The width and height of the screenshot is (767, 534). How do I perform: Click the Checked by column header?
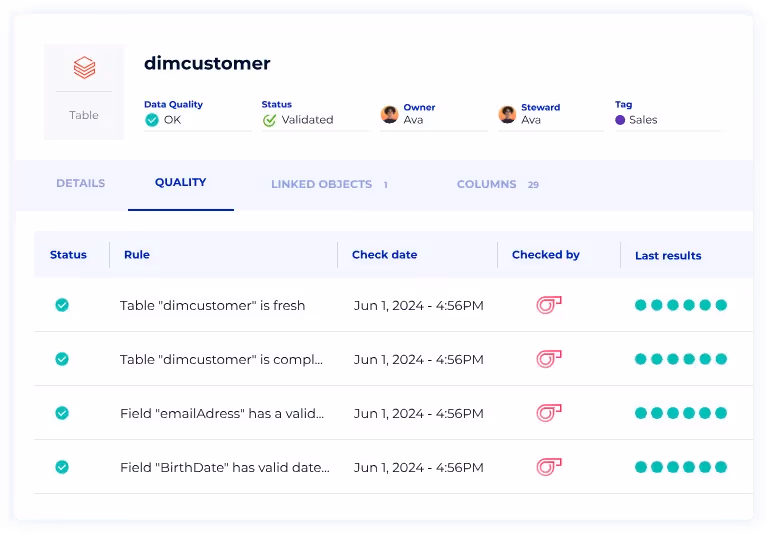click(546, 255)
